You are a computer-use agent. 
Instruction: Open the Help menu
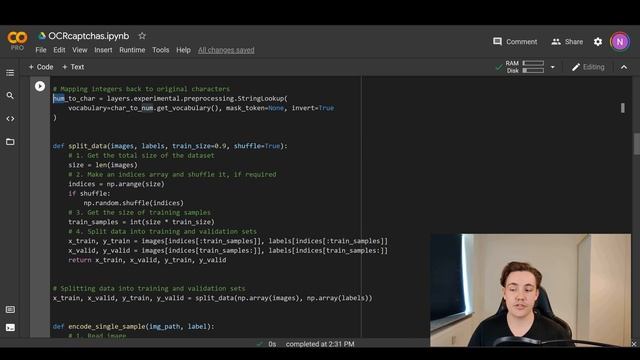tap(183, 50)
